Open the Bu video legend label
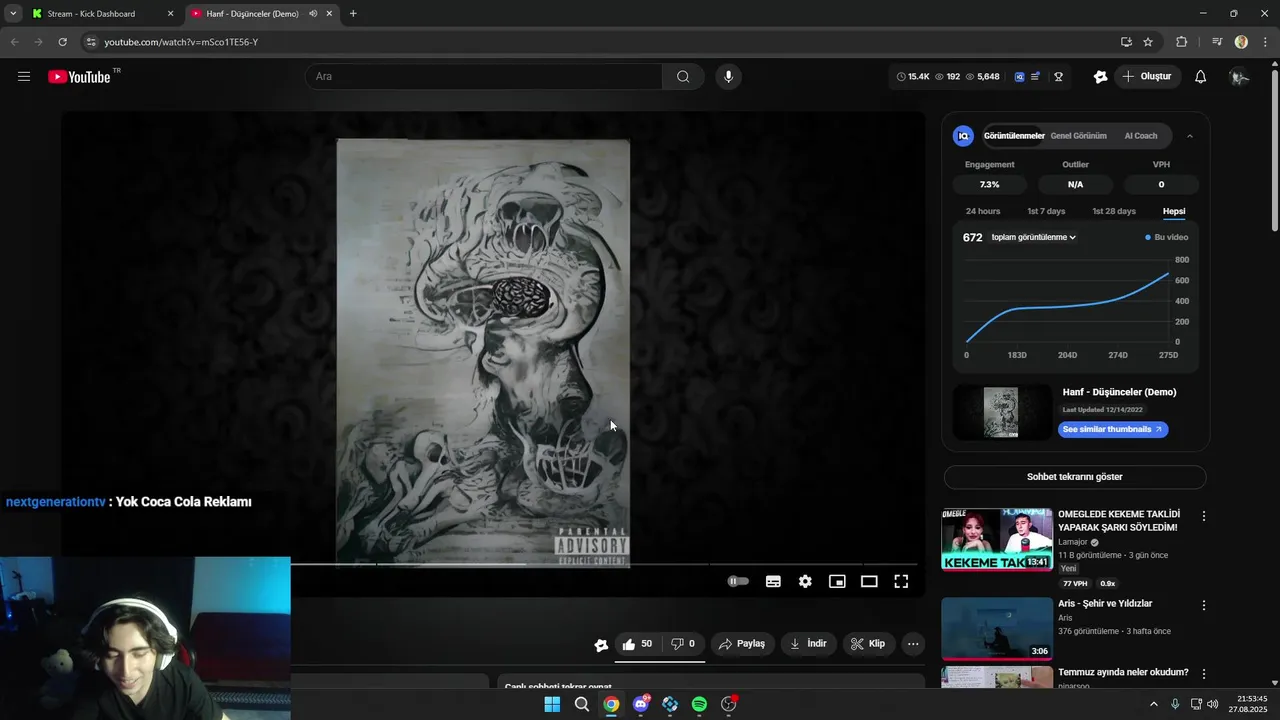The image size is (1280, 720). coord(1167,237)
